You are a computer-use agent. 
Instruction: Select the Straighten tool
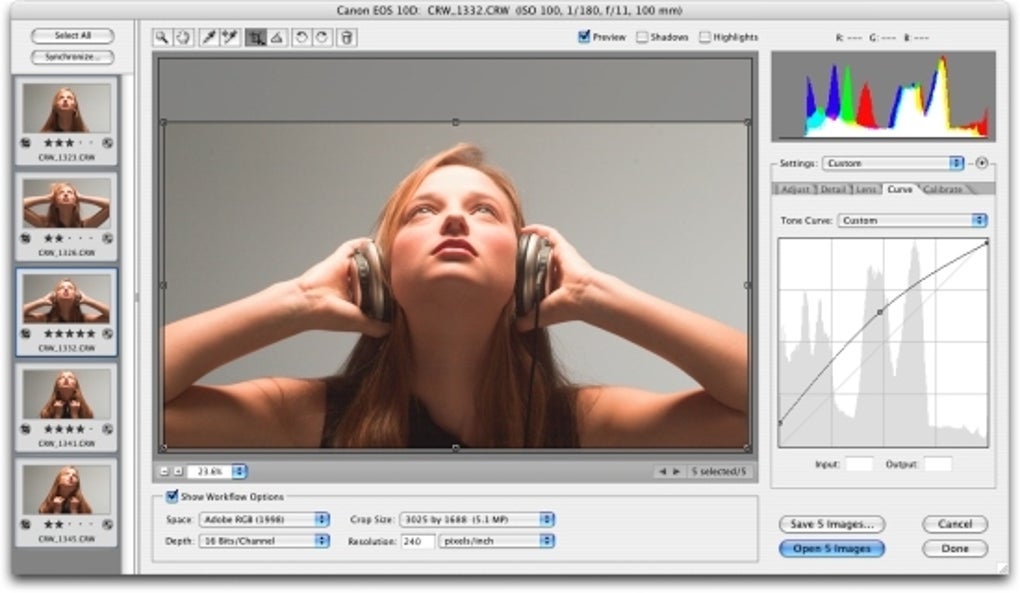pos(276,37)
